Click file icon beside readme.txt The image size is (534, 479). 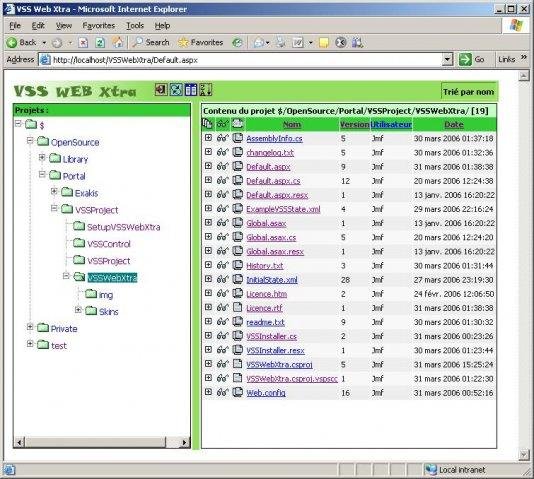[x=237, y=322]
